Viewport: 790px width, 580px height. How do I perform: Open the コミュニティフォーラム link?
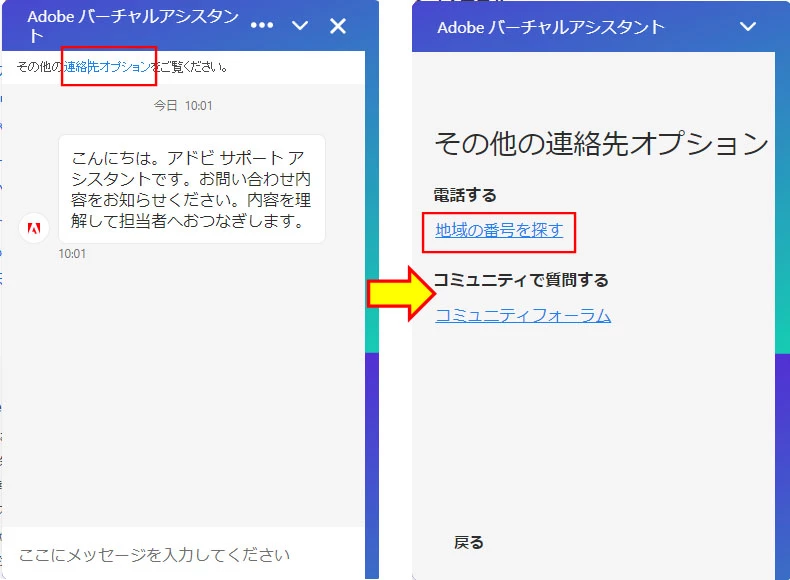click(523, 315)
